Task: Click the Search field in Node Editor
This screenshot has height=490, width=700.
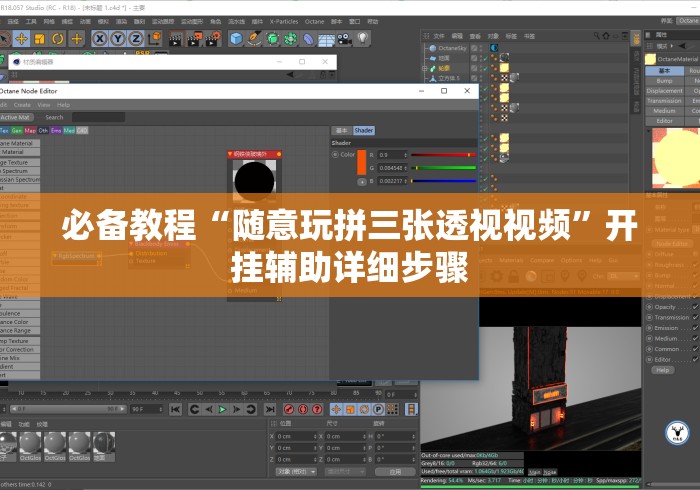Action: (98, 117)
